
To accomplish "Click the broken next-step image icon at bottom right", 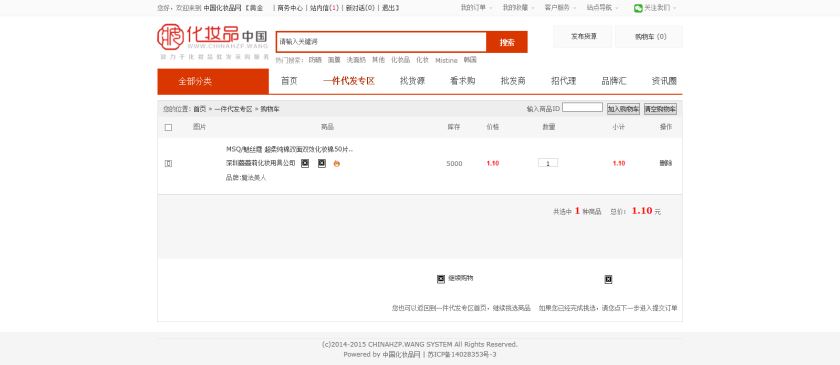I will 608,279.
